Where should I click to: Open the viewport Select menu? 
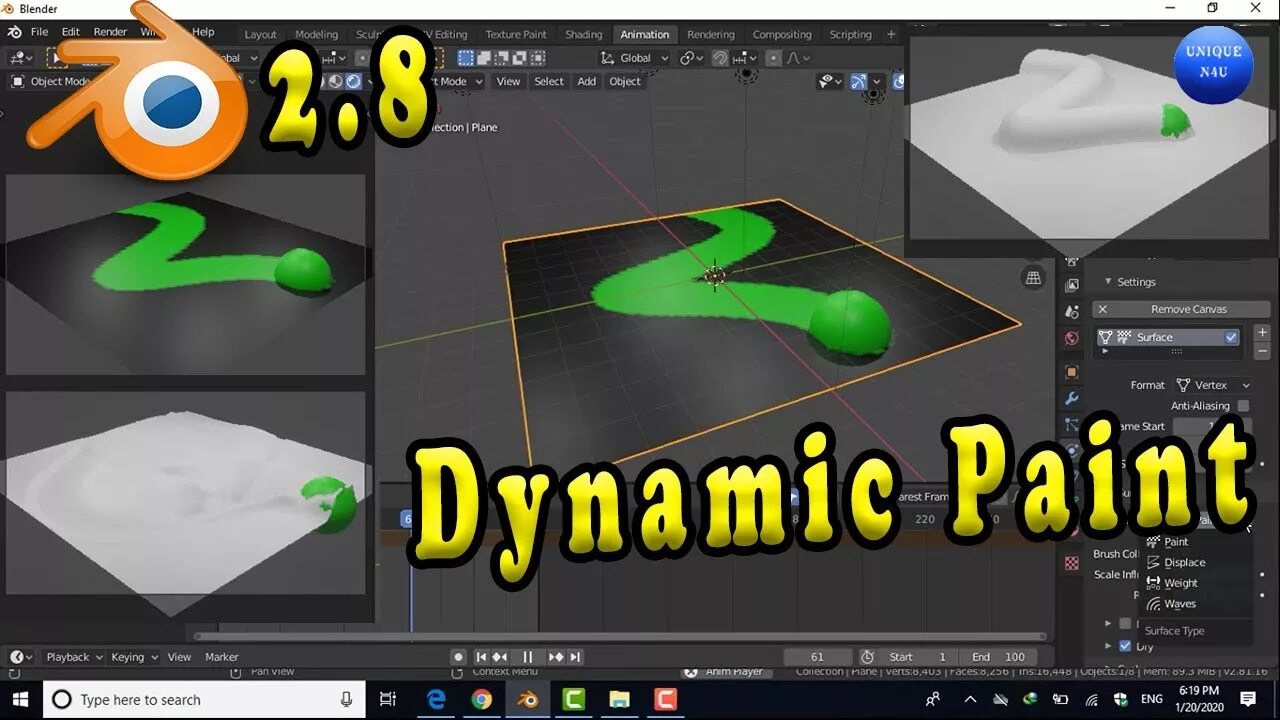pos(549,82)
